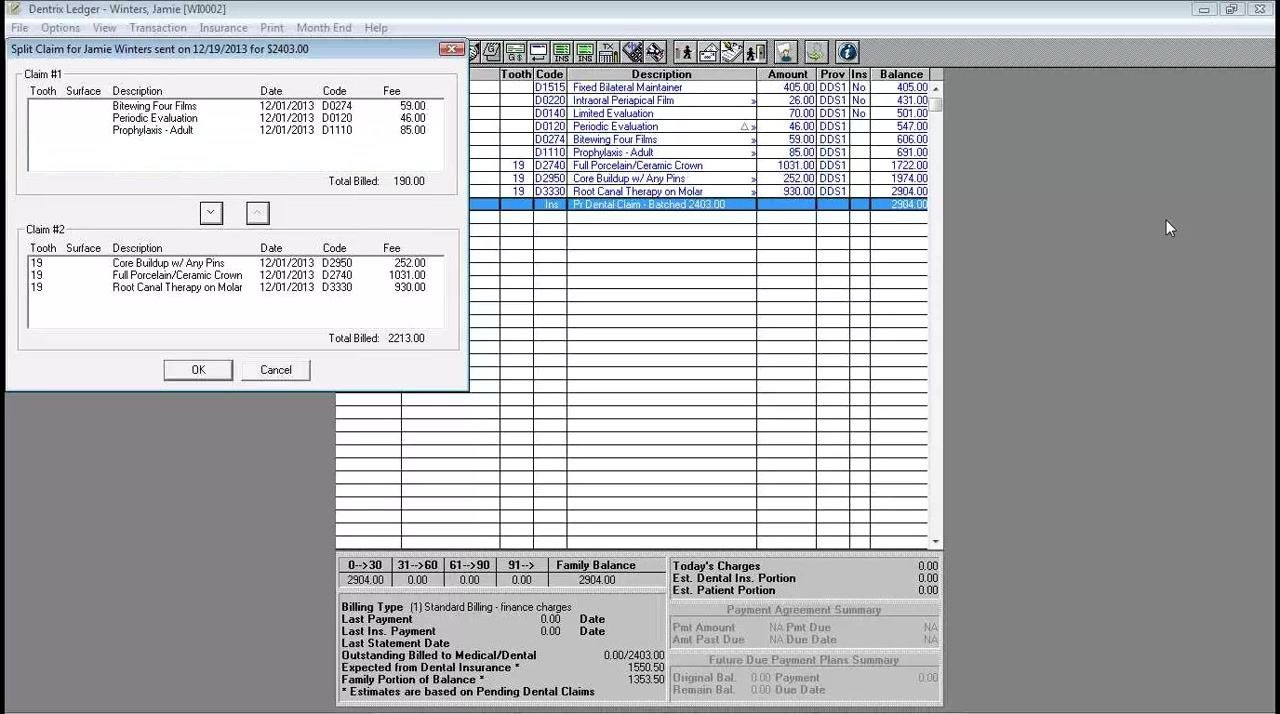
Task: Open the File menu
Action: [x=19, y=28]
